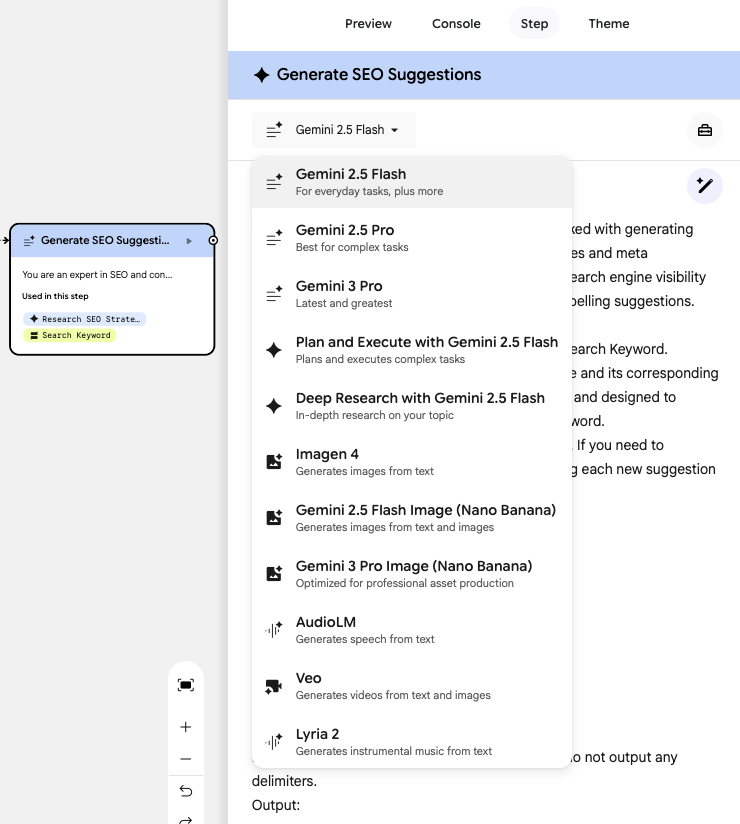Click the Search Keyword input chip
This screenshot has height=824, width=740.
point(70,335)
